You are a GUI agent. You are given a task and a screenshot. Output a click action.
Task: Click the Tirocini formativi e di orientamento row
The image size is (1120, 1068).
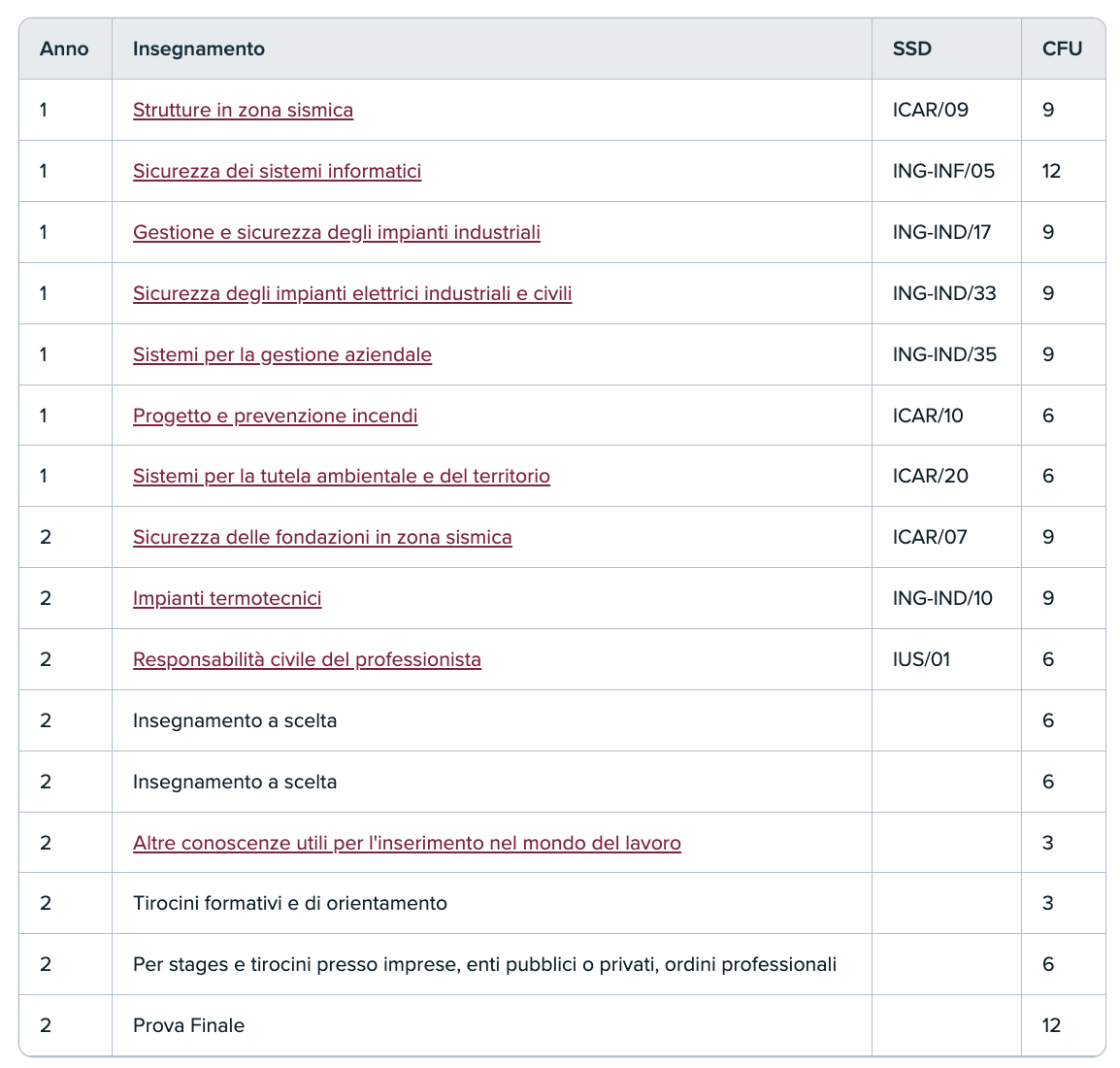point(289,903)
